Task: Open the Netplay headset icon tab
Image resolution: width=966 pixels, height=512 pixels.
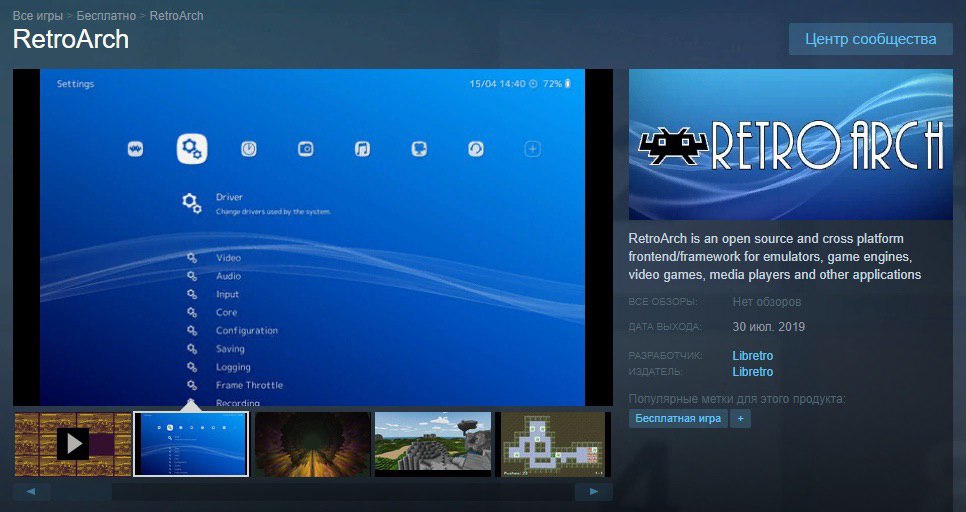Action: (476, 149)
